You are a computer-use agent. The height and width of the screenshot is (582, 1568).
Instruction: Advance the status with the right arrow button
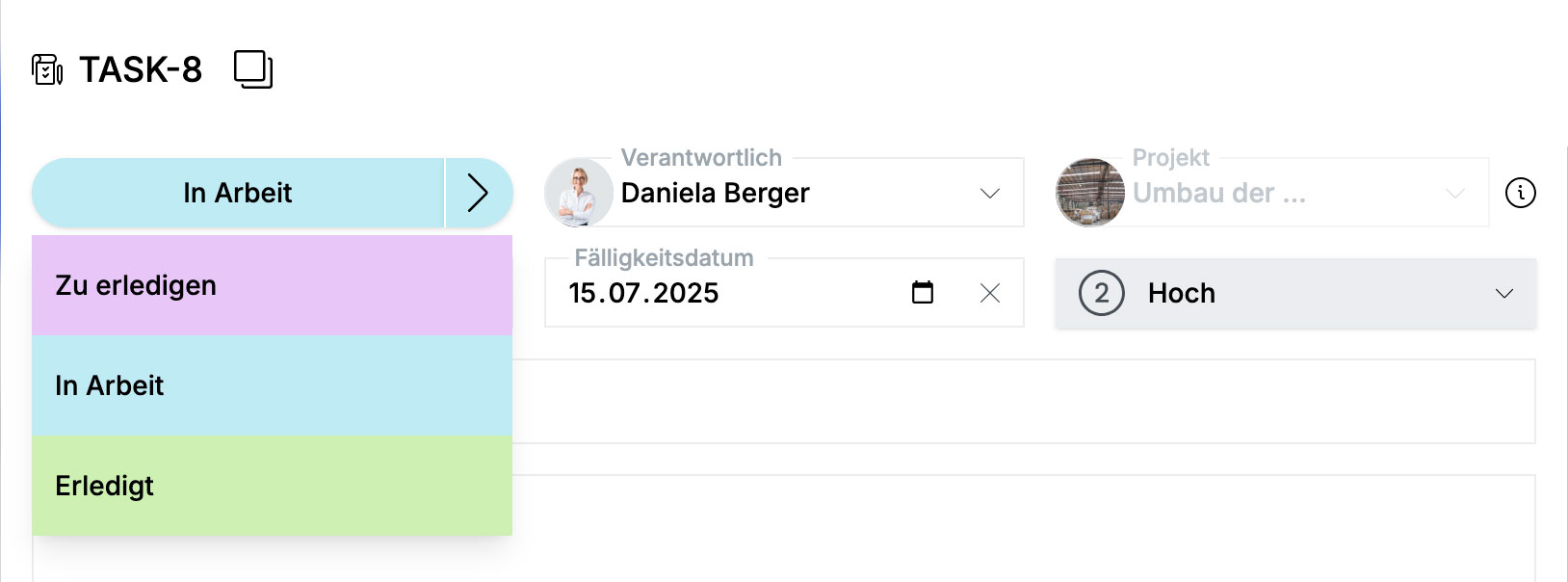click(x=479, y=193)
